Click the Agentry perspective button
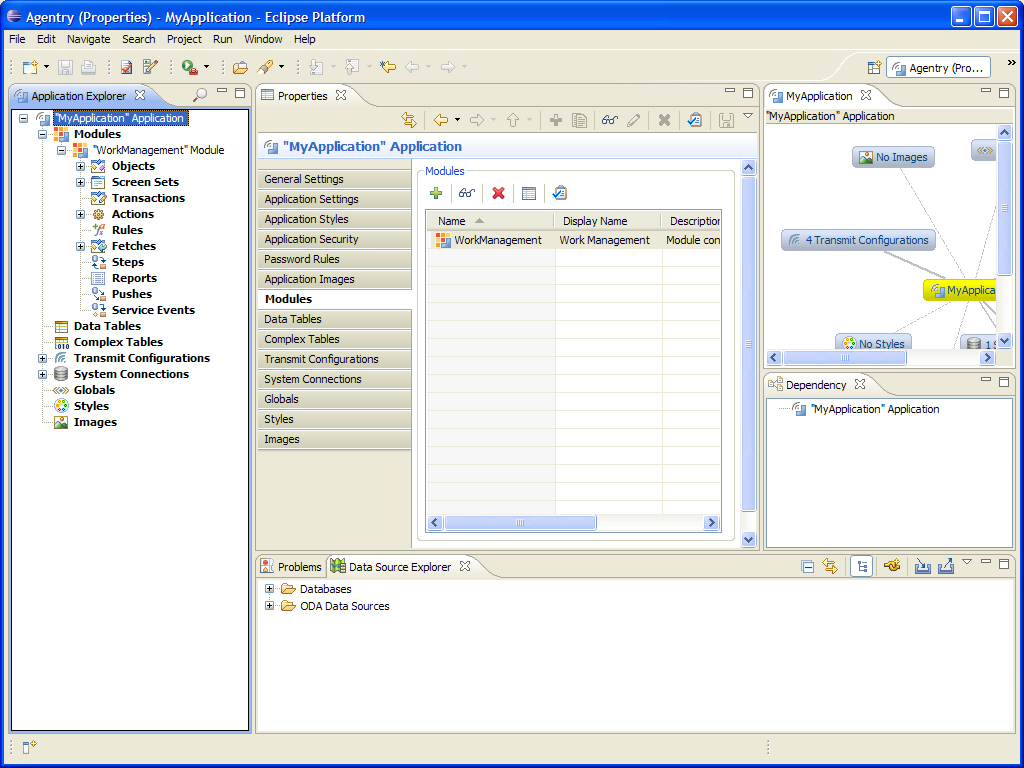The height and width of the screenshot is (768, 1024). [938, 68]
